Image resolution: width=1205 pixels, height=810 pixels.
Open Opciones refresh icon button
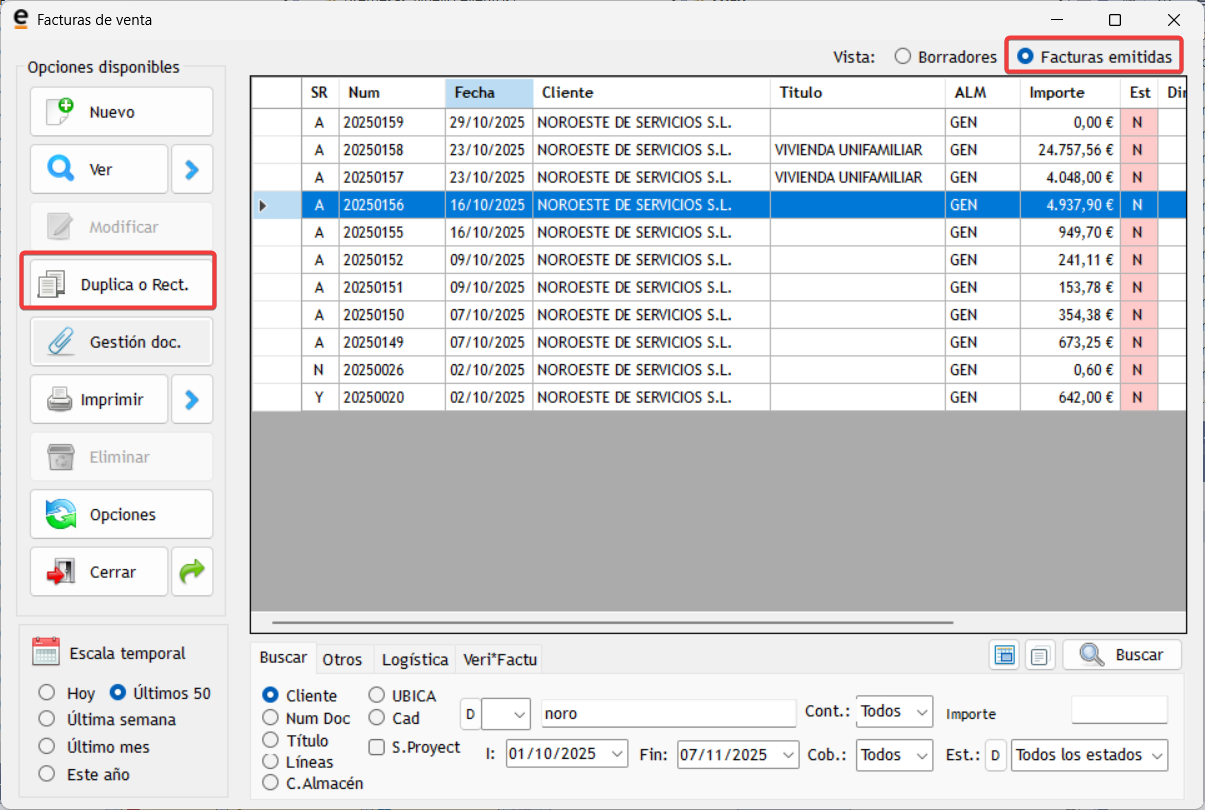click(121, 515)
